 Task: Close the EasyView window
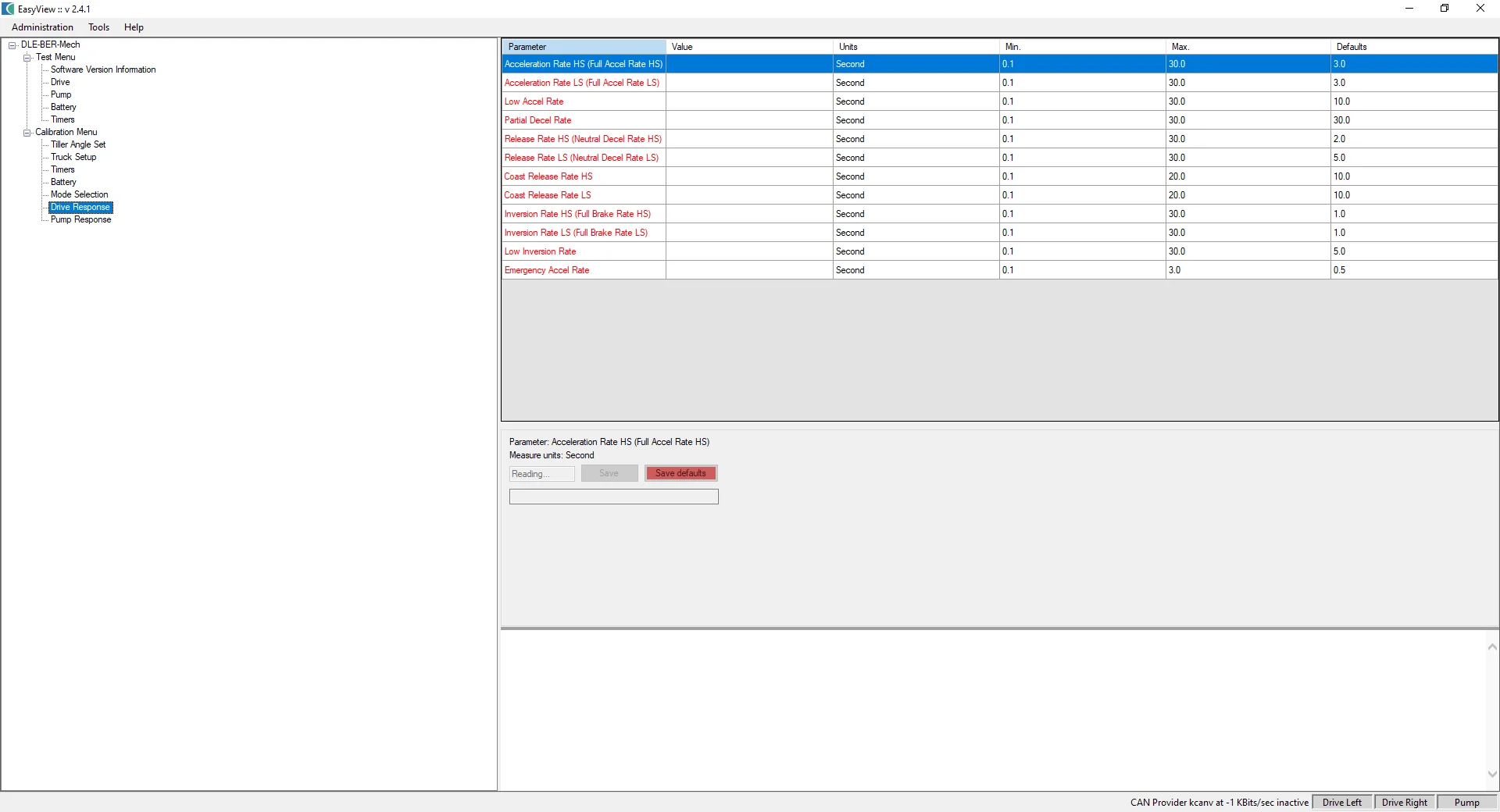[x=1480, y=9]
